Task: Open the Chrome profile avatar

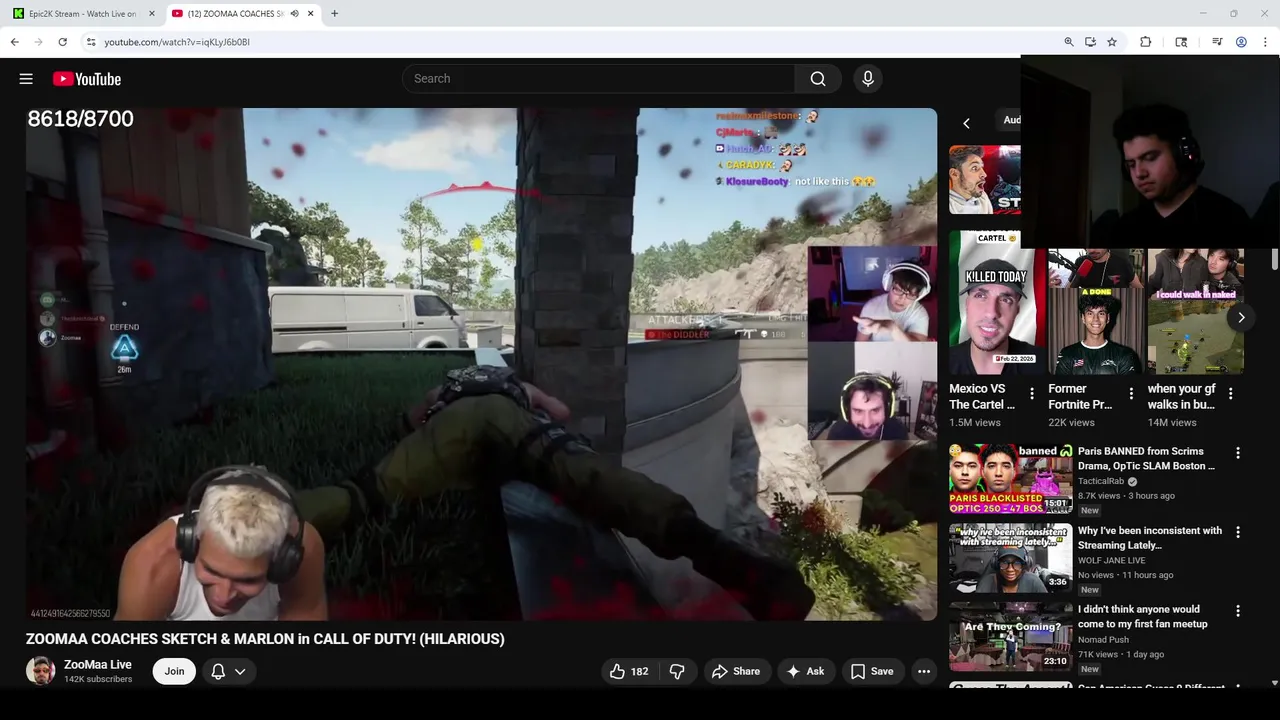Action: [1241, 42]
